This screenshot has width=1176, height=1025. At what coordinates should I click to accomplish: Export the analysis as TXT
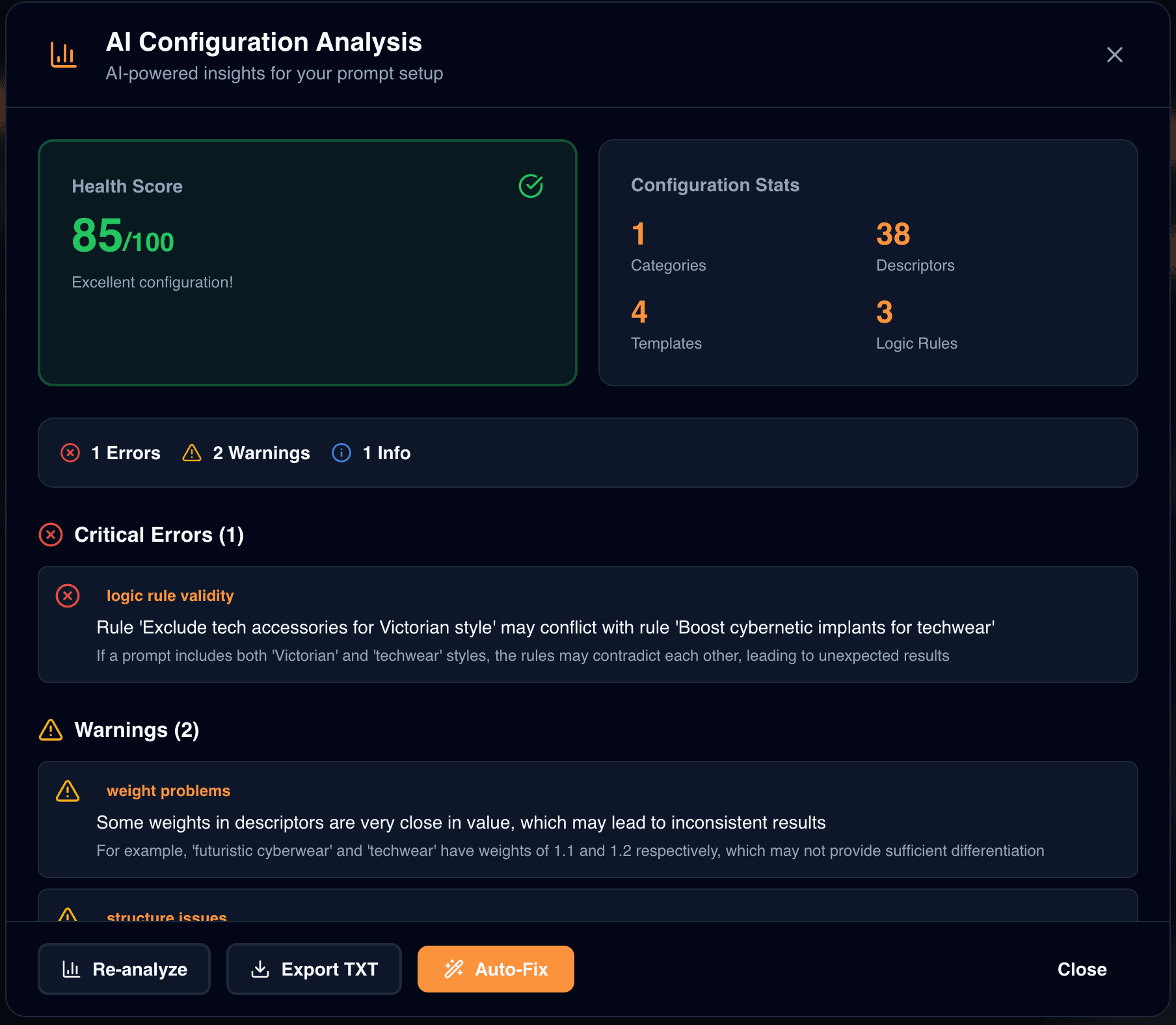[x=314, y=969]
